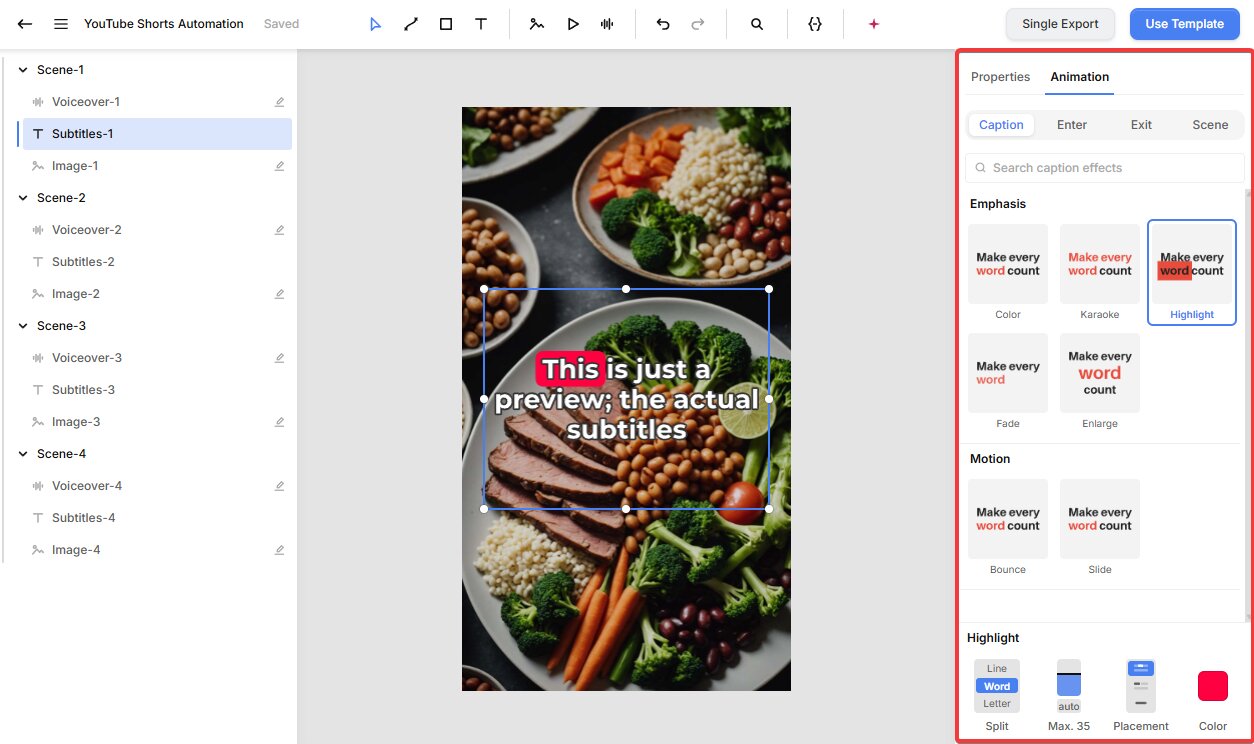The image size is (1254, 744).
Task: Open the hamburger menu
Action: 61,24
